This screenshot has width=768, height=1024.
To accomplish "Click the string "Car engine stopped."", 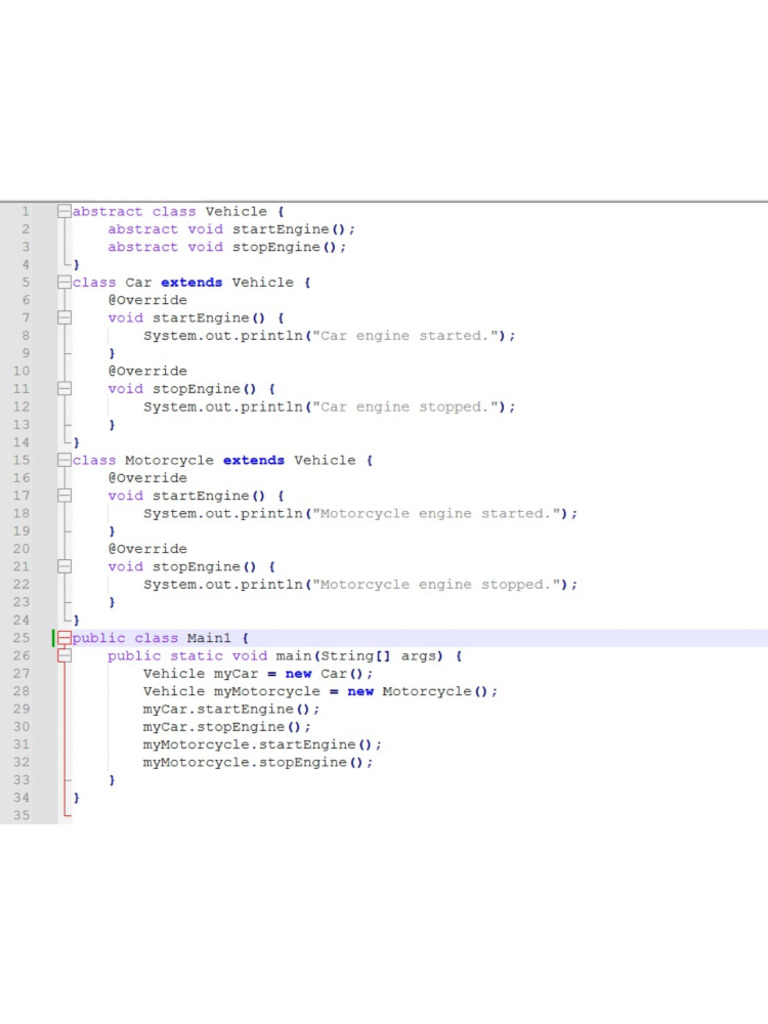I will click(405, 407).
